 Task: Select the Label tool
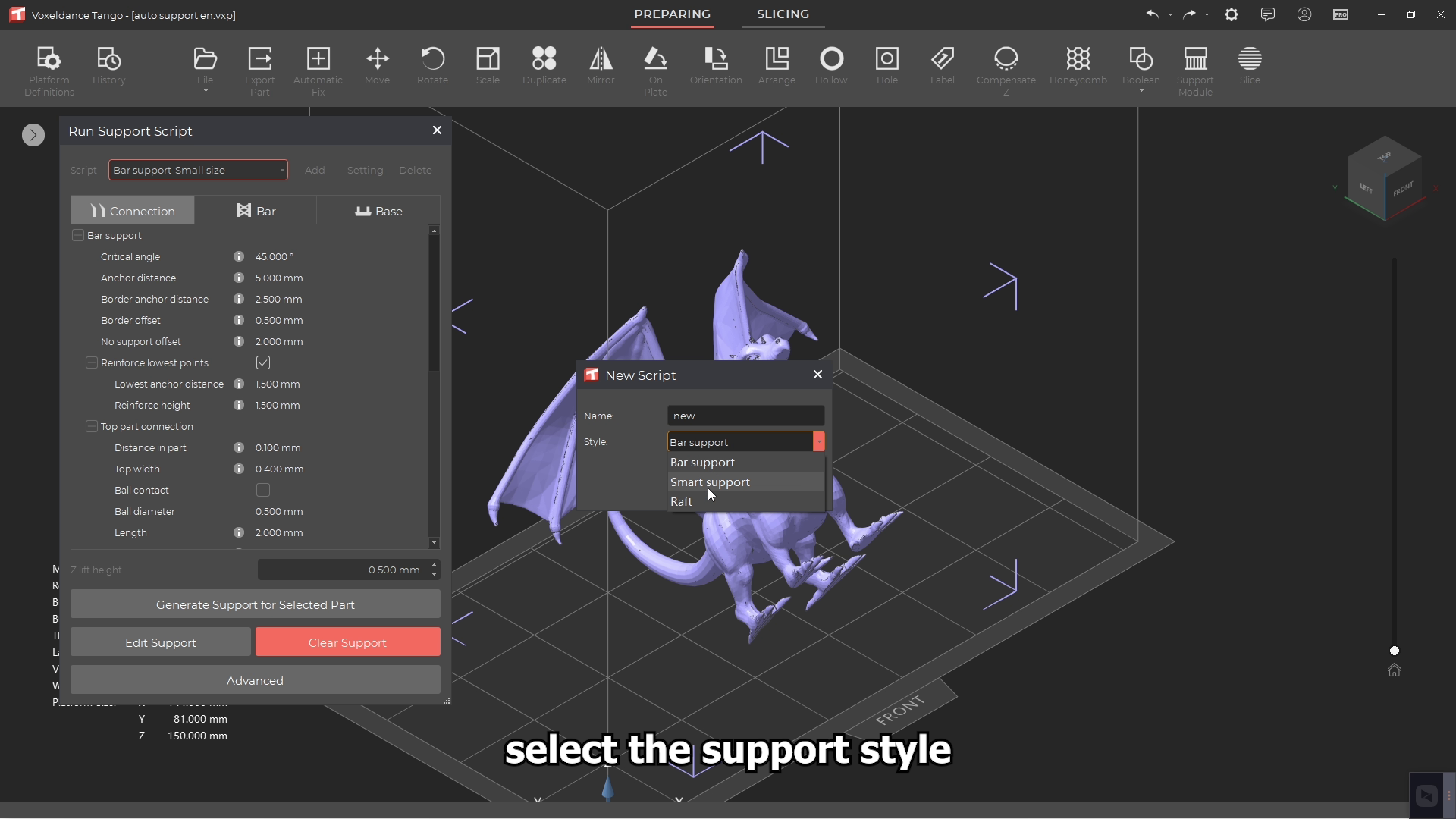943,65
